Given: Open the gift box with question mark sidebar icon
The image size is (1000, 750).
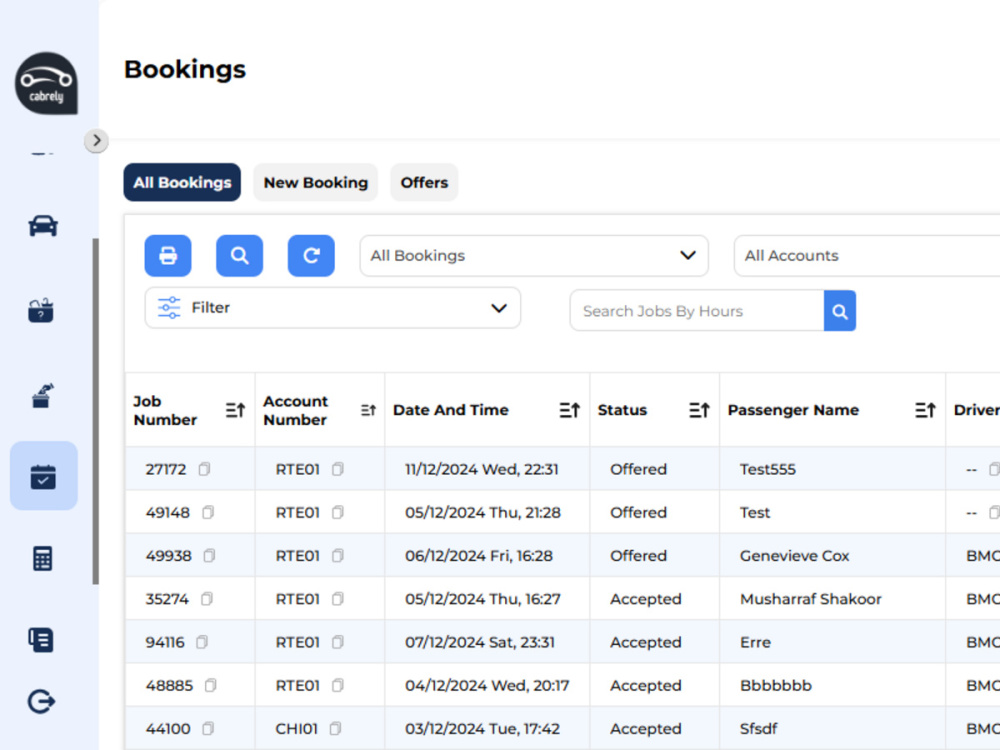Looking at the screenshot, I should (x=41, y=311).
